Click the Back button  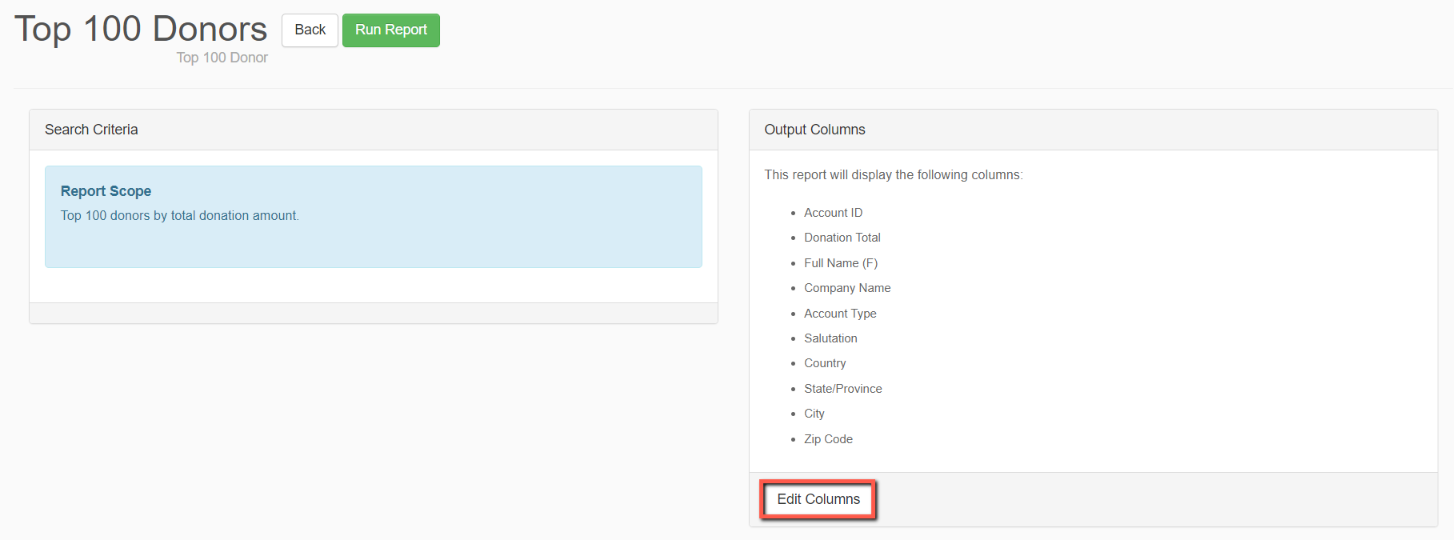click(x=310, y=30)
